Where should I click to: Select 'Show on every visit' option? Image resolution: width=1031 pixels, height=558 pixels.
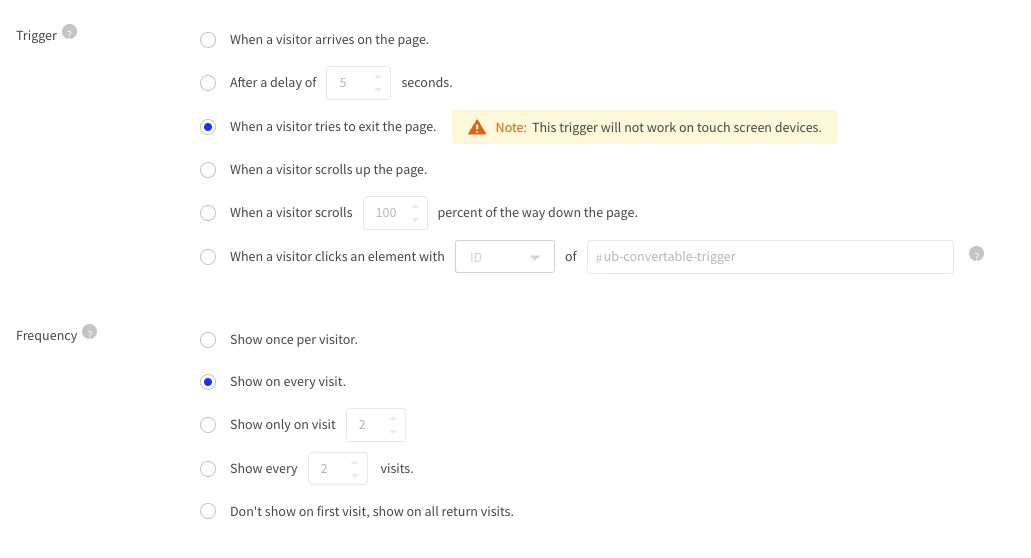coord(208,382)
